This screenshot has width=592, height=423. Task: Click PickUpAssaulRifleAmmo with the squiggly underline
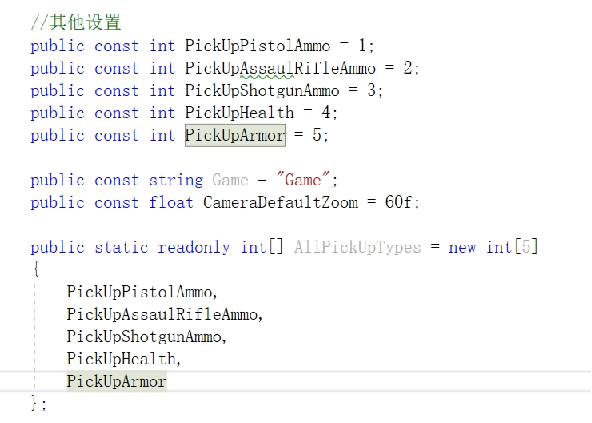[x=280, y=68]
